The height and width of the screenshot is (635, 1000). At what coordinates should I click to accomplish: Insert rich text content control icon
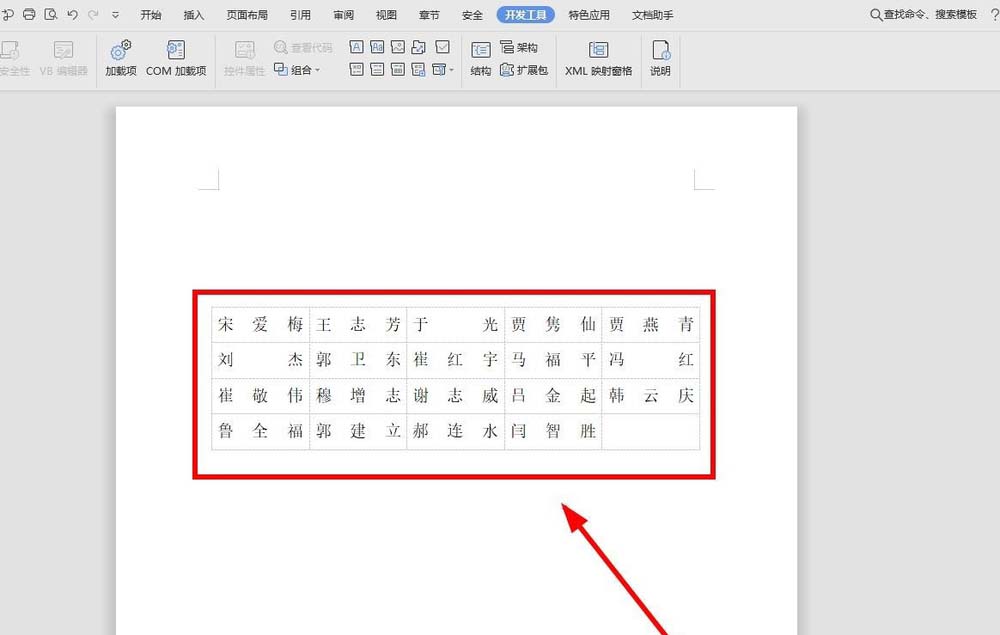[x=357, y=47]
